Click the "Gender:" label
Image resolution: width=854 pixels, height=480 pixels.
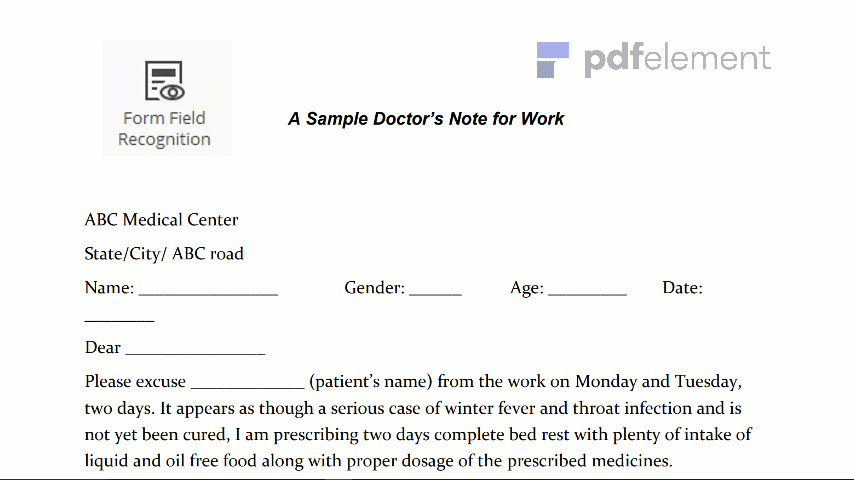coord(374,288)
